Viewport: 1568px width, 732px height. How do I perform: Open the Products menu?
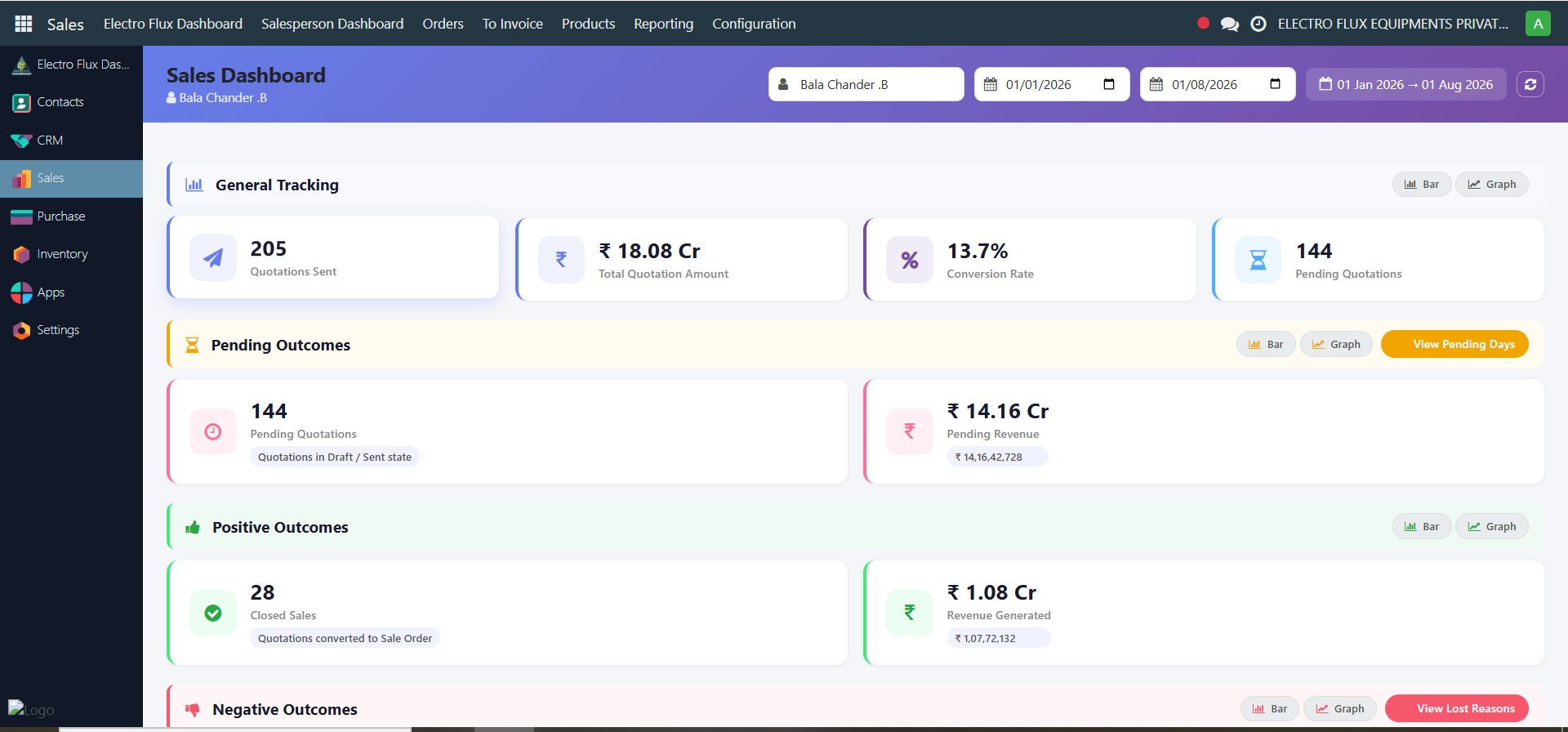click(588, 24)
